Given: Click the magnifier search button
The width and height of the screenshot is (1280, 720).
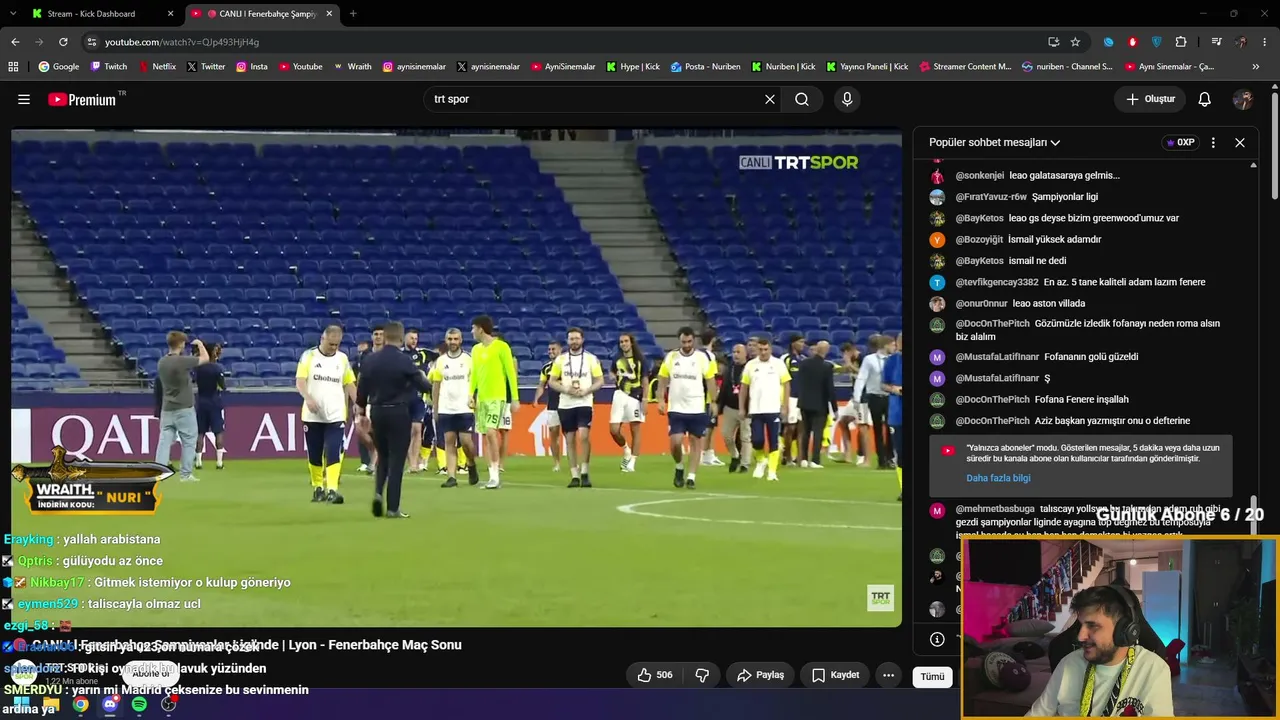Looking at the screenshot, I should [802, 99].
